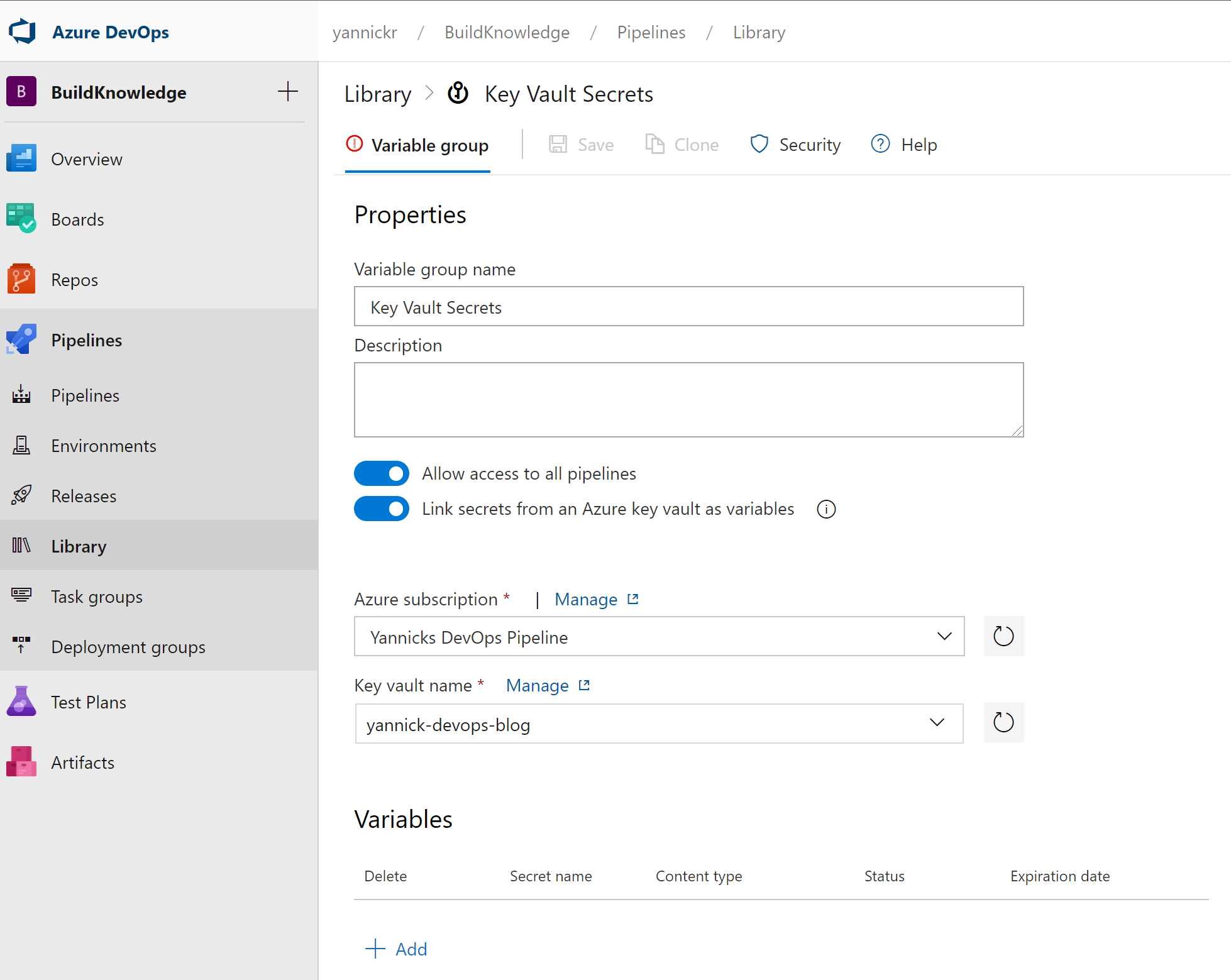Open Artifacts from the sidebar
The image size is (1231, 980).
[x=82, y=762]
